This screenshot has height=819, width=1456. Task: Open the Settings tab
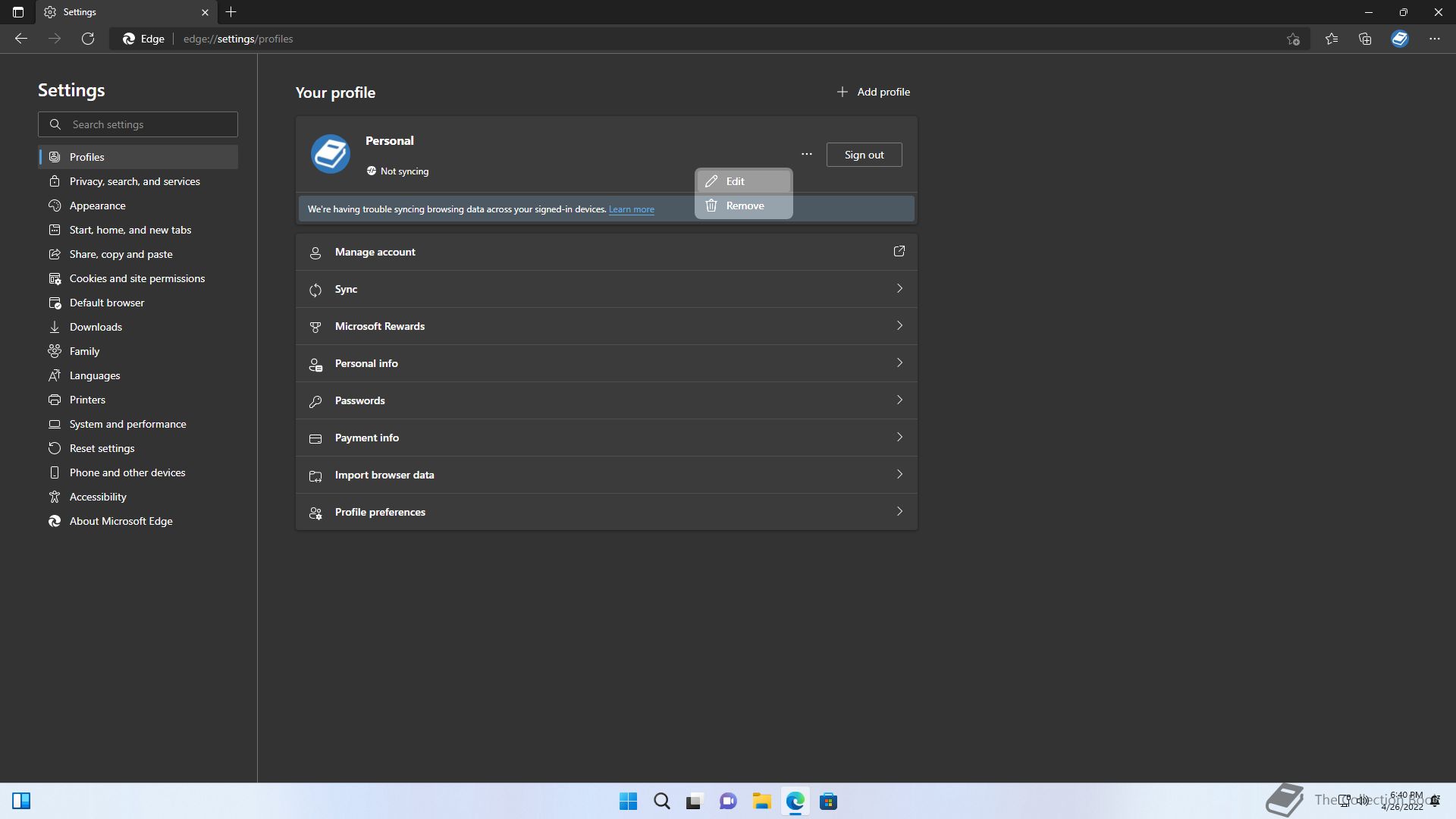pyautogui.click(x=126, y=12)
